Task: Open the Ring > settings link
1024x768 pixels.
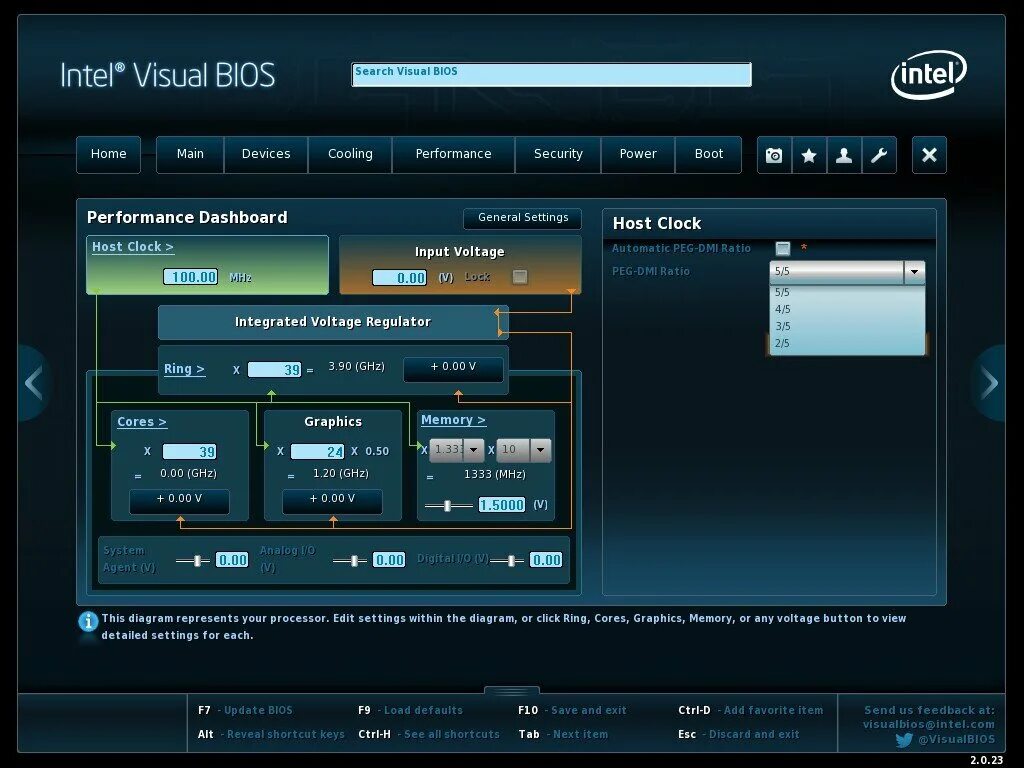Action: (x=184, y=369)
